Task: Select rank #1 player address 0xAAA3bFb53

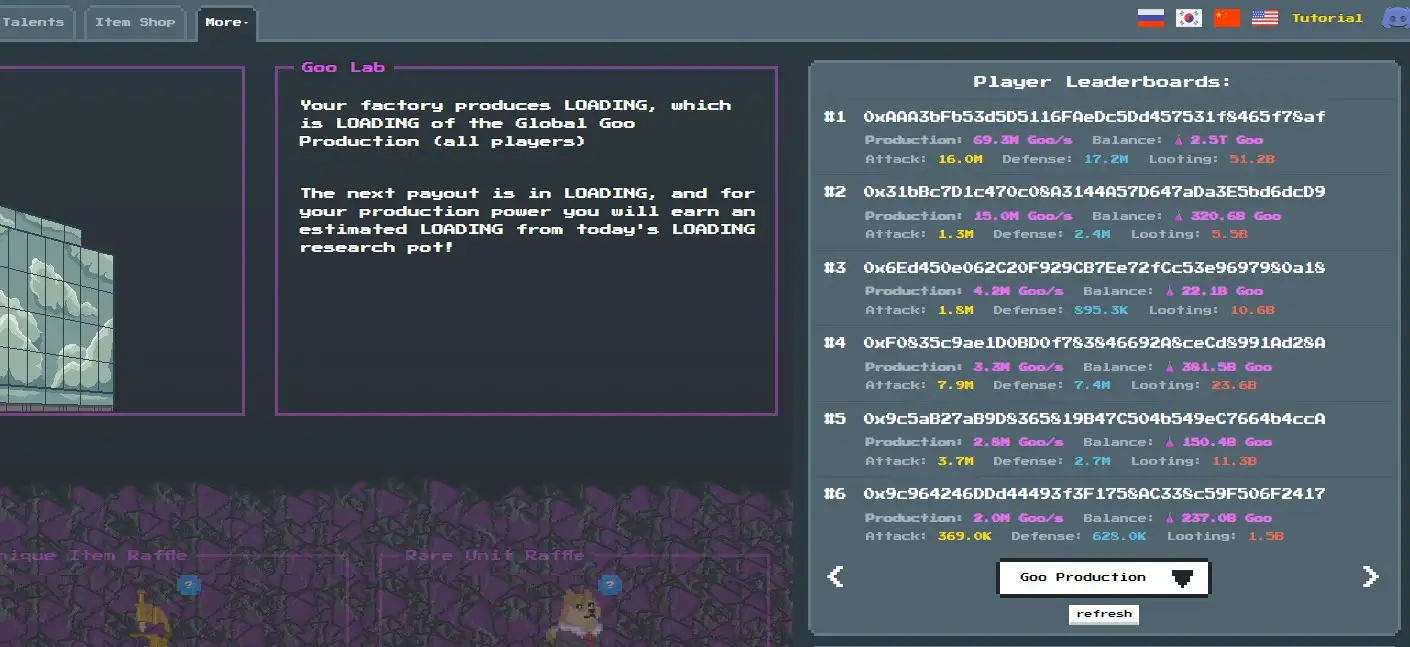Action: [1094, 117]
